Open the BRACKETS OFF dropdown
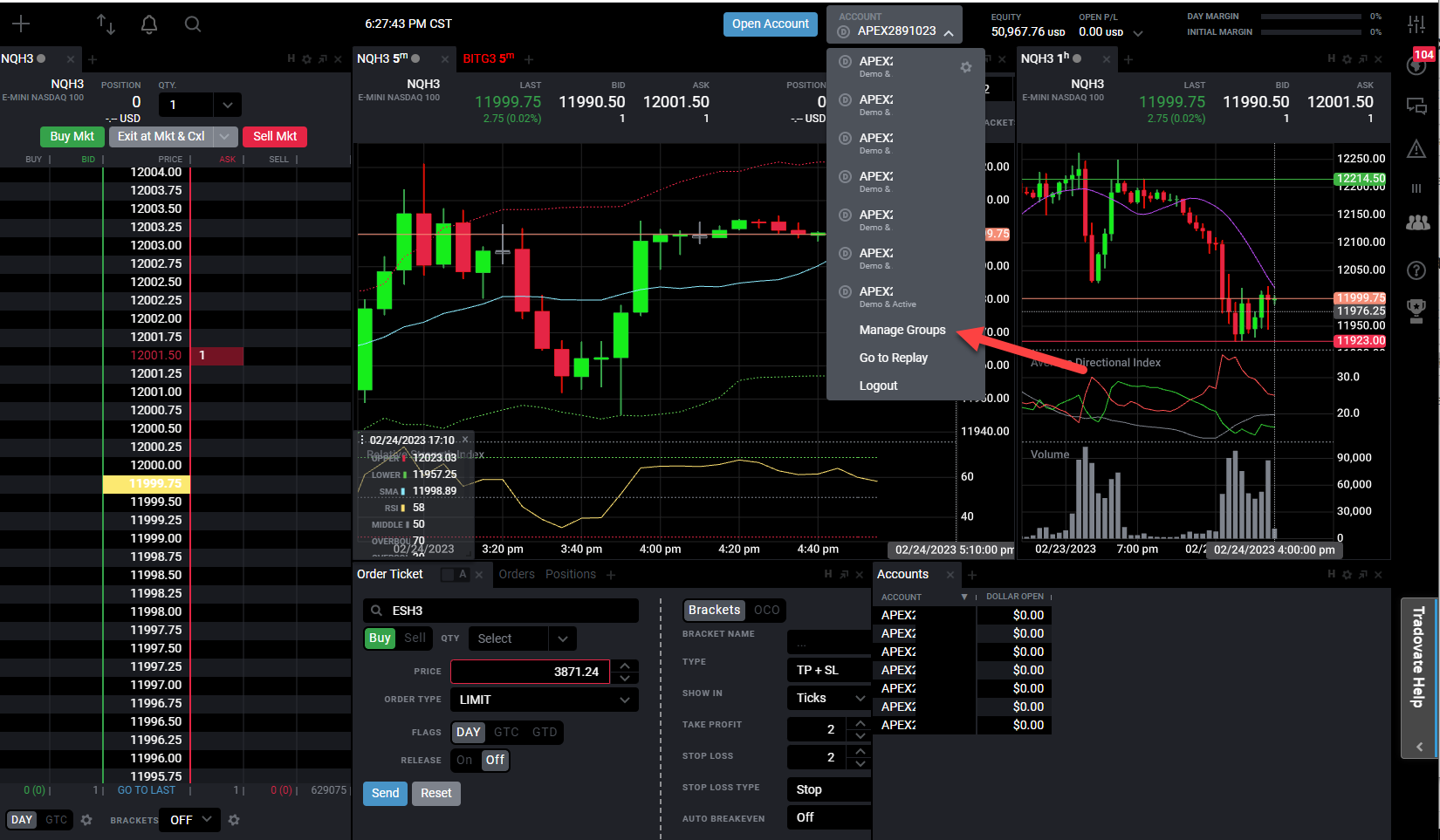 191,820
